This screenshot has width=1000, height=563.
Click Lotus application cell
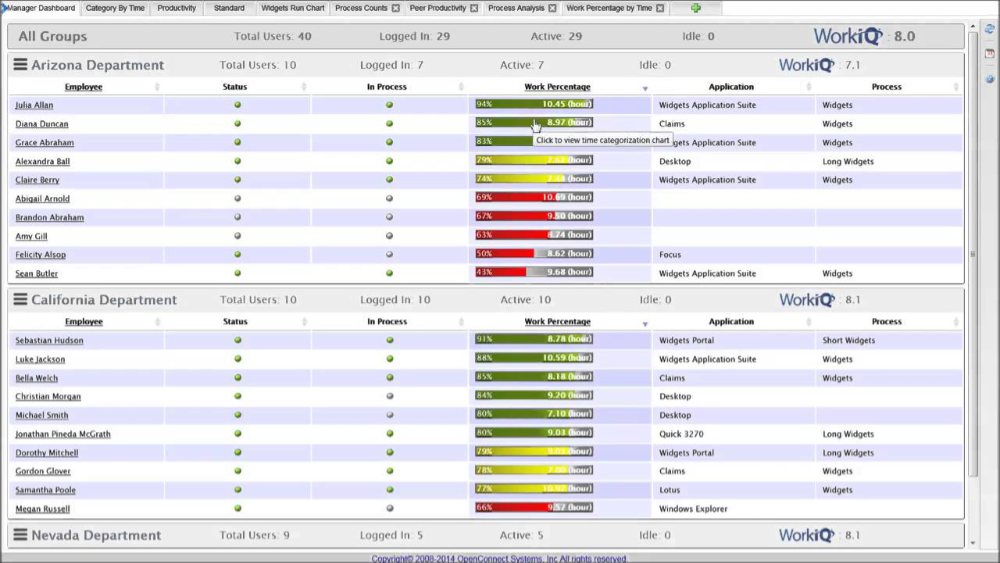(670, 490)
